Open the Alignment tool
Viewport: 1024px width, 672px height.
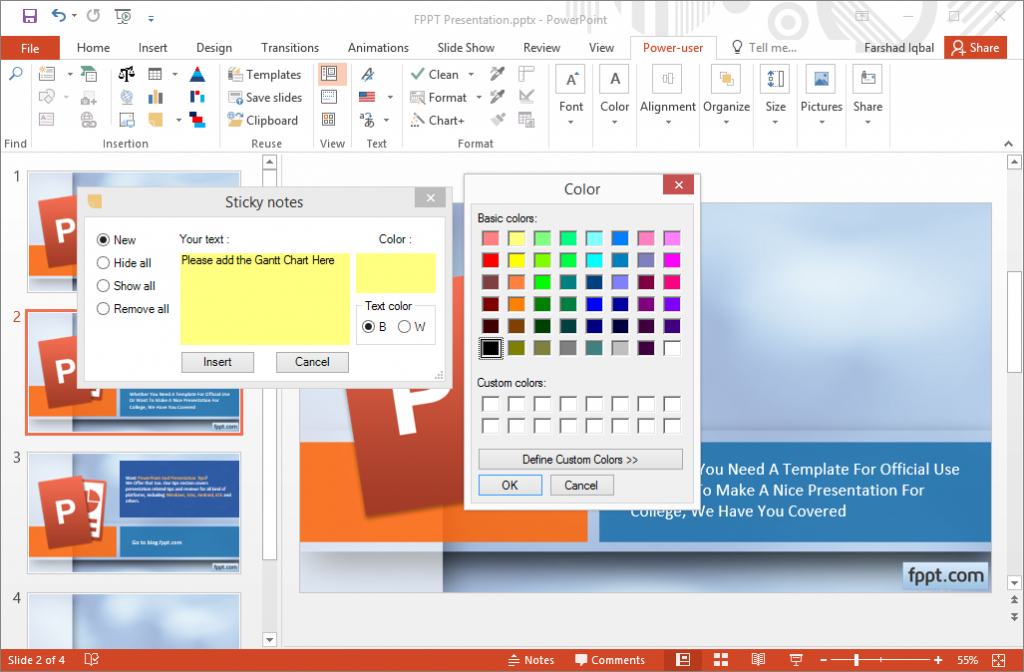point(670,93)
